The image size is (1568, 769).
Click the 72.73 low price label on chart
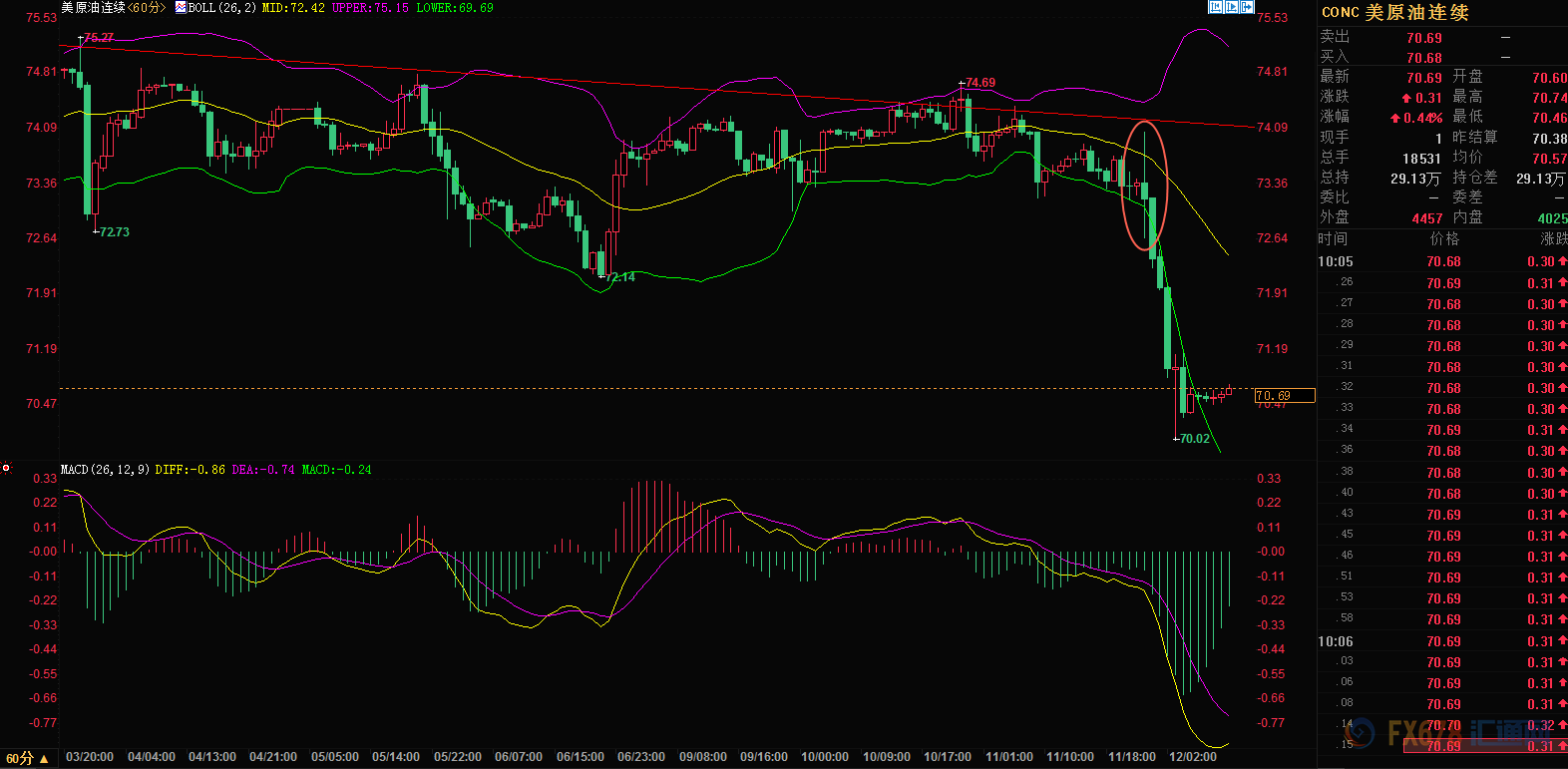click(x=114, y=232)
